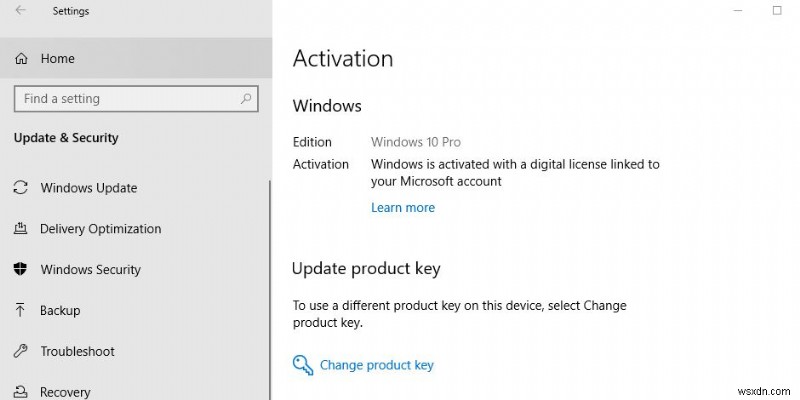Click the Update & Security heading
This screenshot has height=400, width=800.
click(x=66, y=138)
